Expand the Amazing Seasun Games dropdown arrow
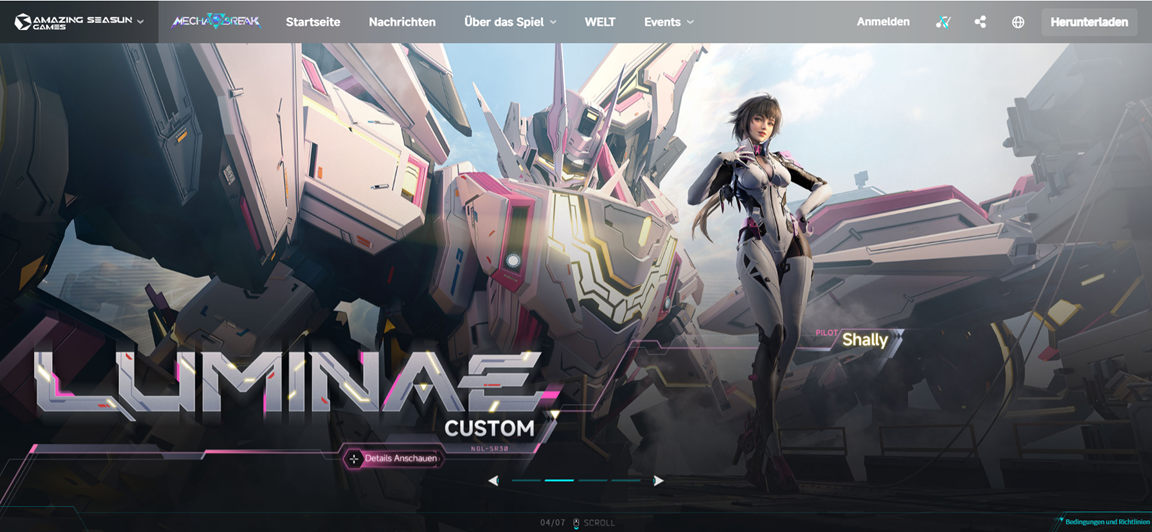 (x=140, y=22)
